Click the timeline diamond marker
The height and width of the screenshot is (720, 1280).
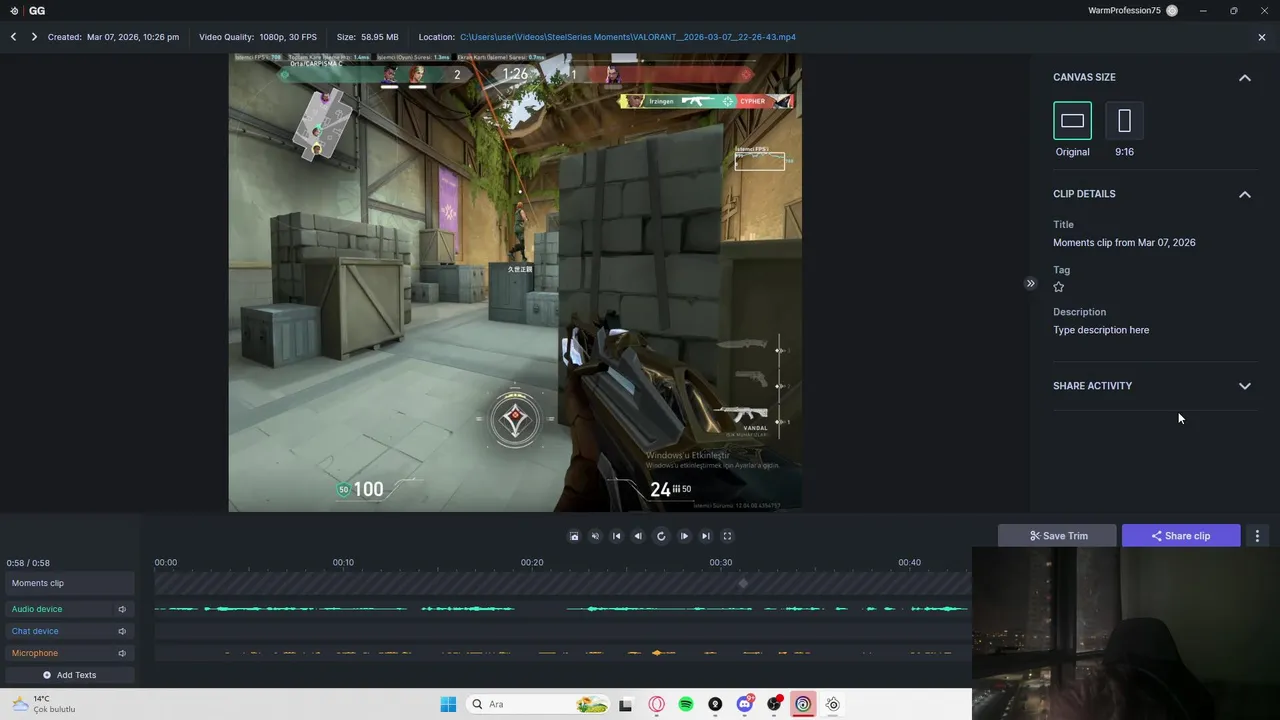[x=743, y=583]
